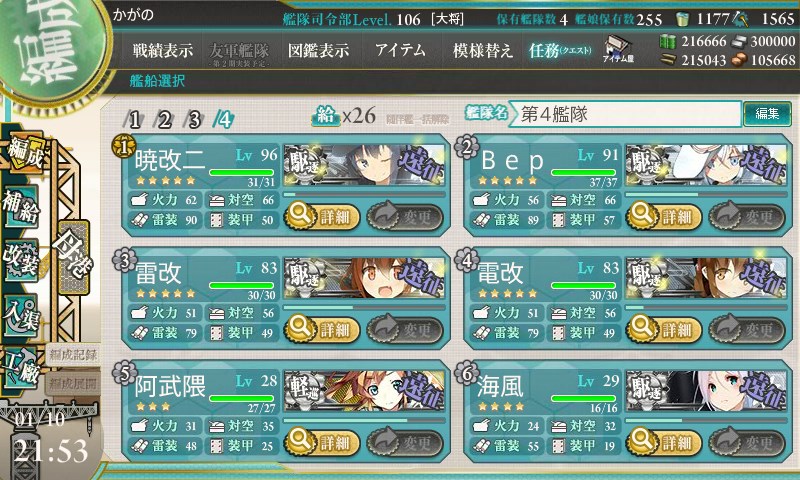Open the 工廠 factory sidebar icon
This screenshot has height=480, width=800.
(x=21, y=368)
